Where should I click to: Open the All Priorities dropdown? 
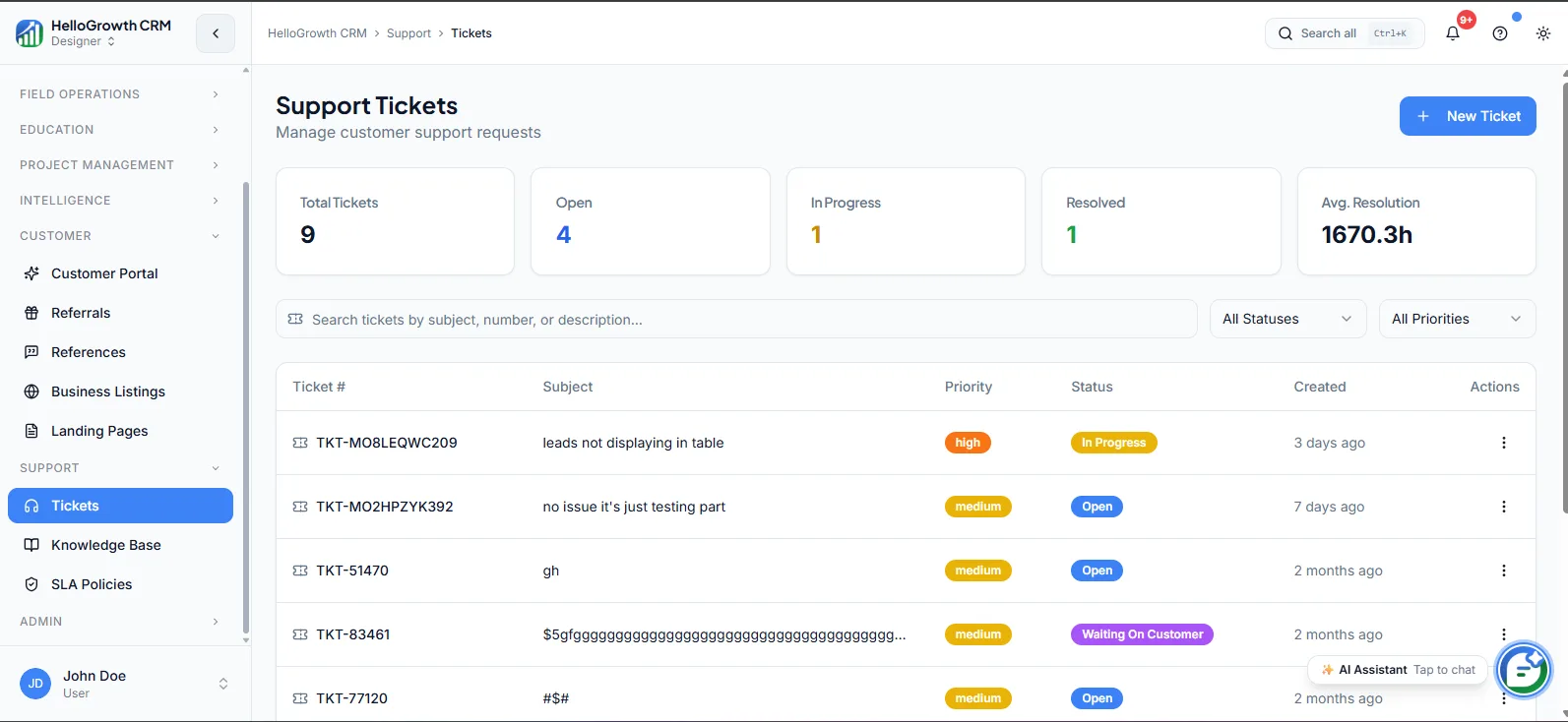[1457, 319]
